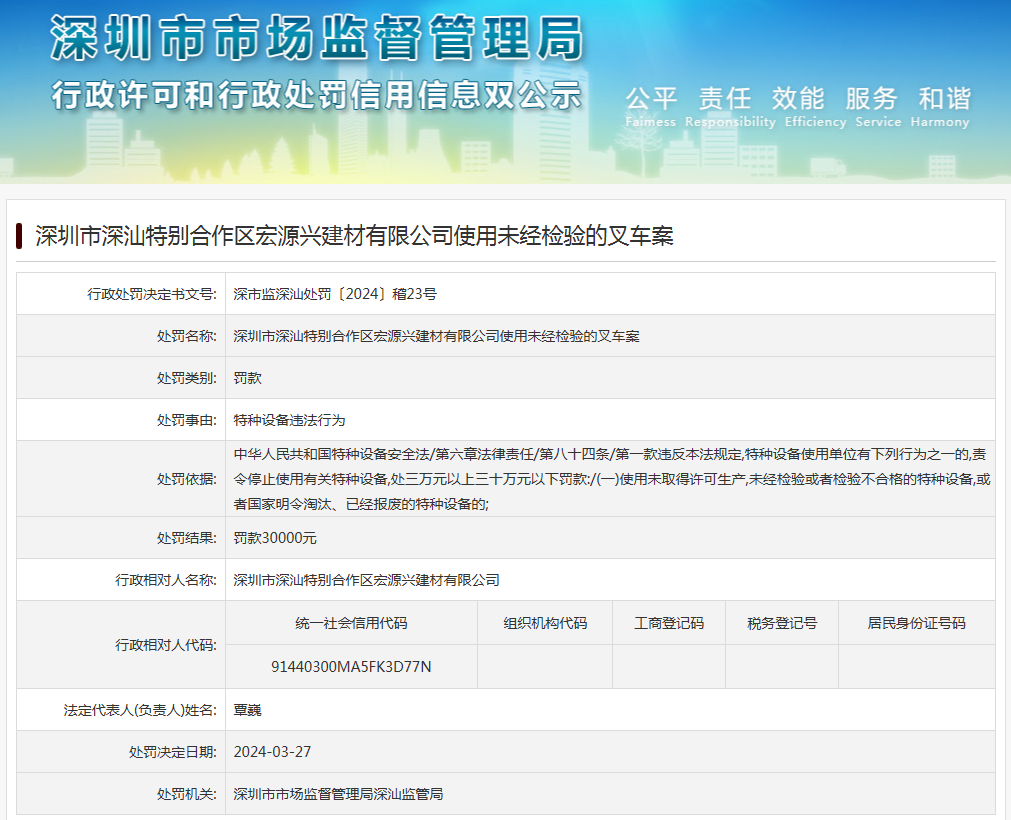Click the 组织机构代码 column header
This screenshot has height=820, width=1011.
[x=544, y=623]
